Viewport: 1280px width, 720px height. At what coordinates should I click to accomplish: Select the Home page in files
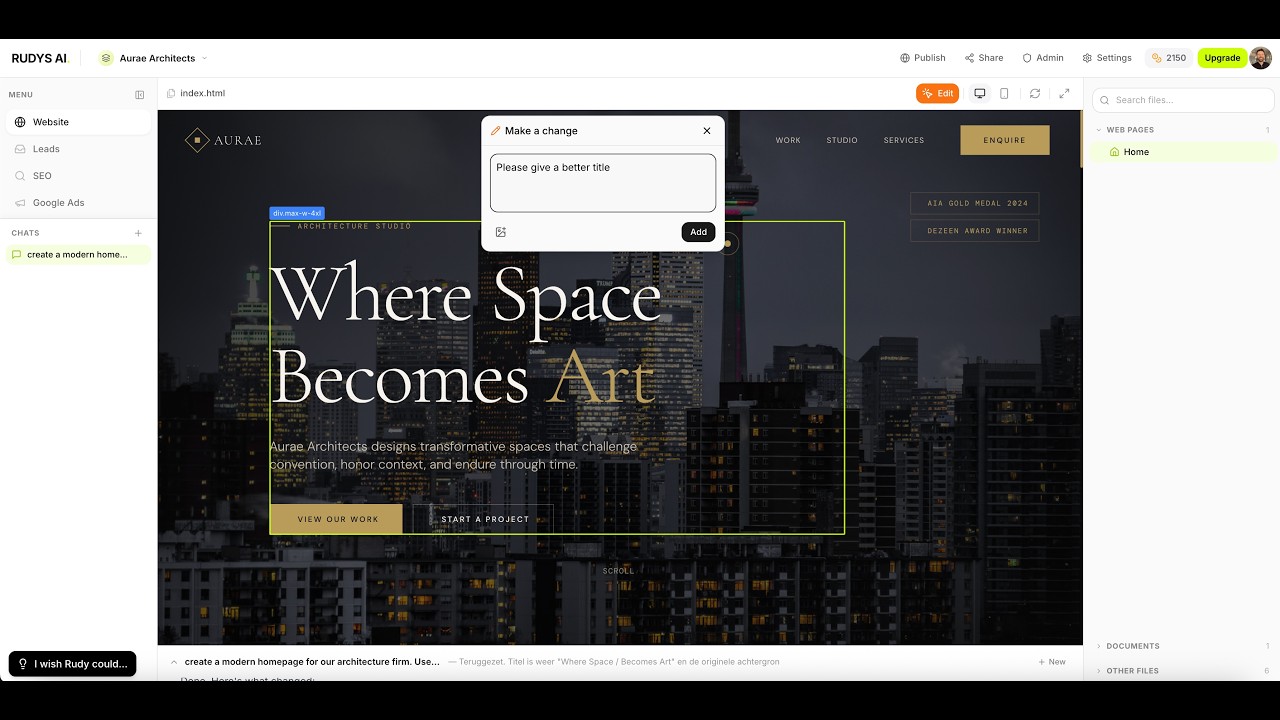tap(1182, 152)
